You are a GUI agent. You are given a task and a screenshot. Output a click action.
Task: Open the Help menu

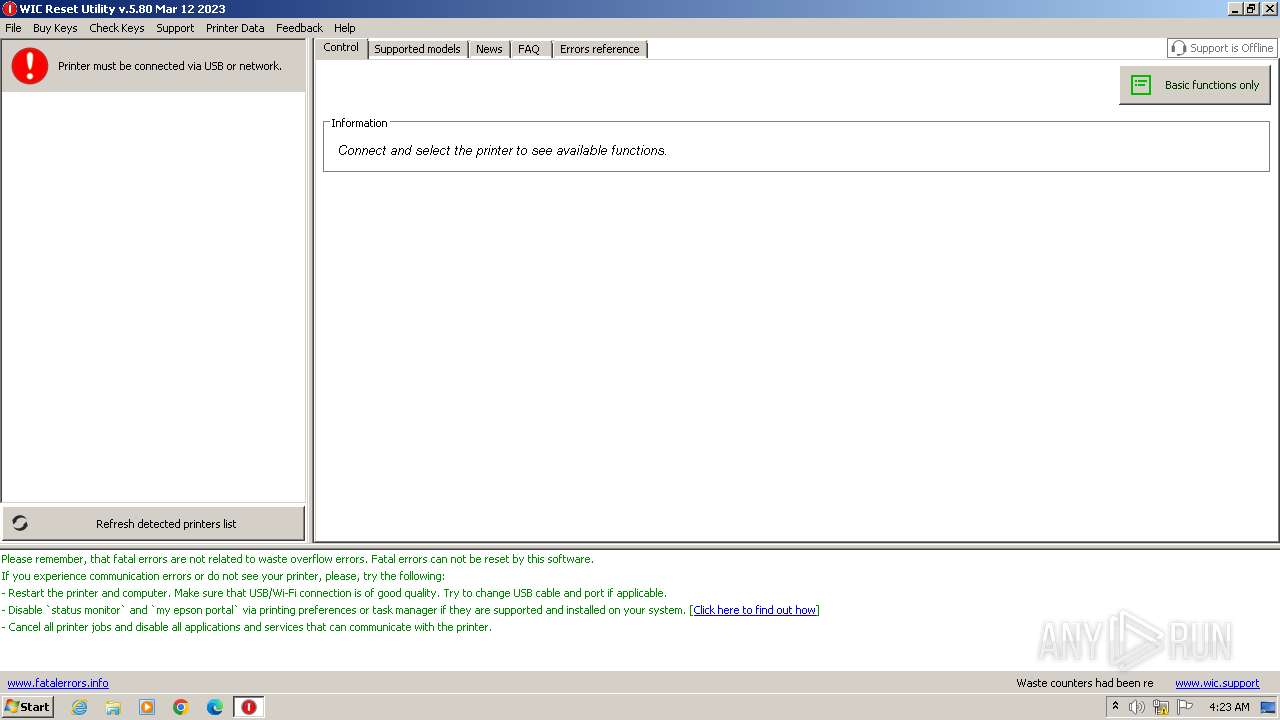(x=345, y=28)
